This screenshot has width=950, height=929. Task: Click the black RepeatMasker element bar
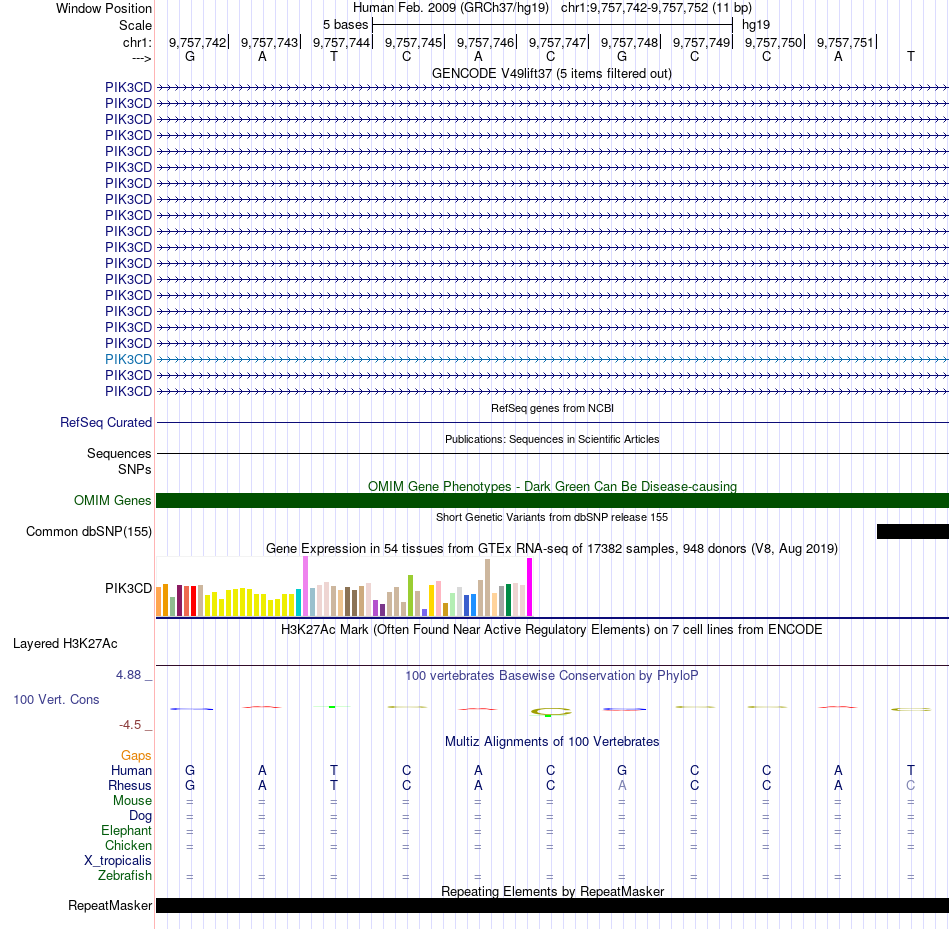tap(552, 905)
